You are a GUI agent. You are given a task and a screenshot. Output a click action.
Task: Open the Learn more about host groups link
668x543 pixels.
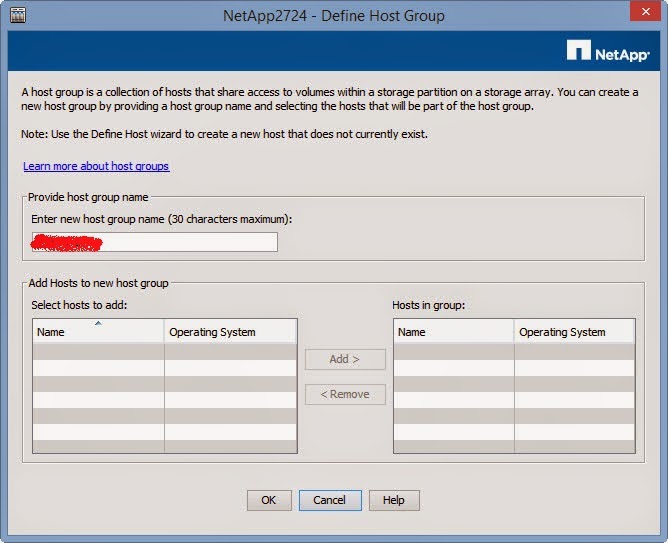96,166
